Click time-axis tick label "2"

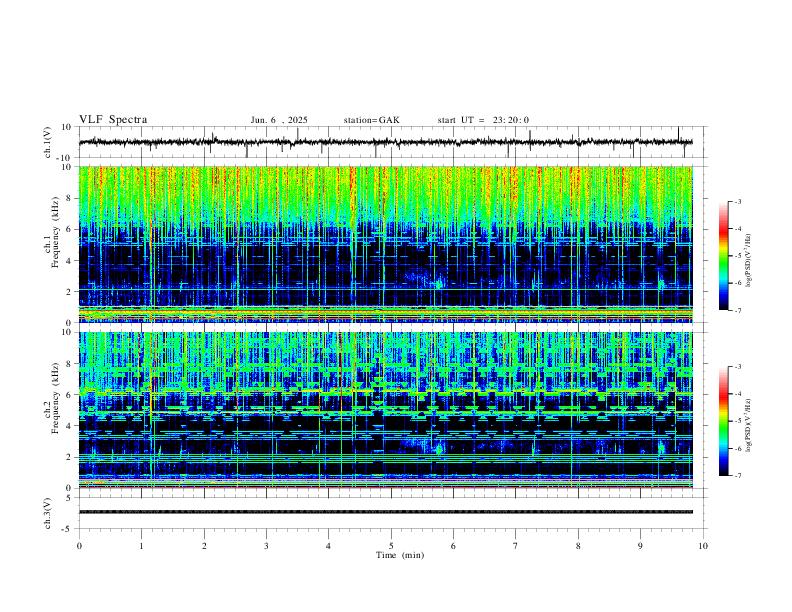pyautogui.click(x=204, y=546)
